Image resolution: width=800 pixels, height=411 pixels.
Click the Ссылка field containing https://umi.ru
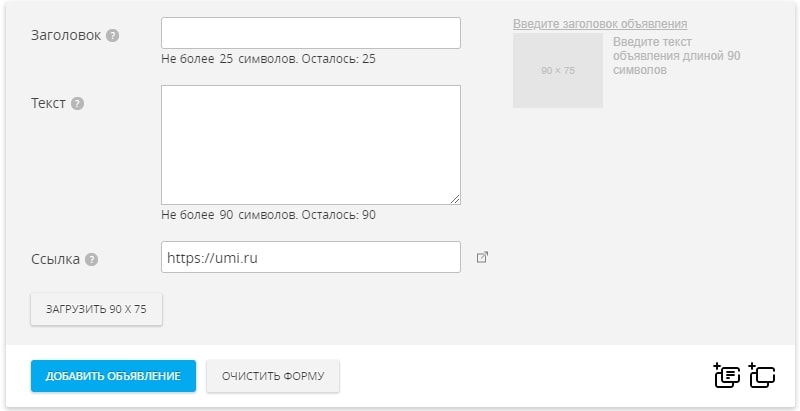click(311, 257)
